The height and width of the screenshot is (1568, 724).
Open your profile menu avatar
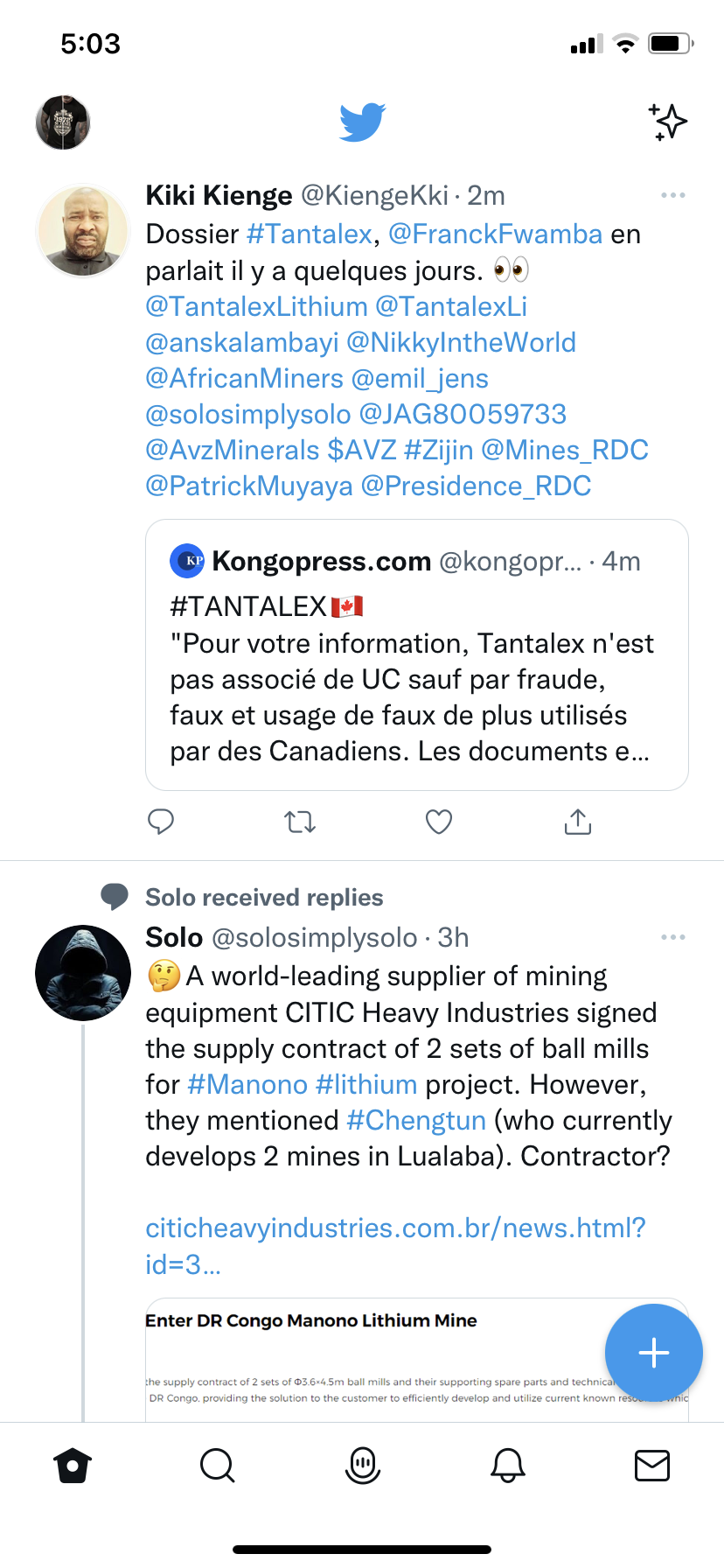(x=63, y=122)
